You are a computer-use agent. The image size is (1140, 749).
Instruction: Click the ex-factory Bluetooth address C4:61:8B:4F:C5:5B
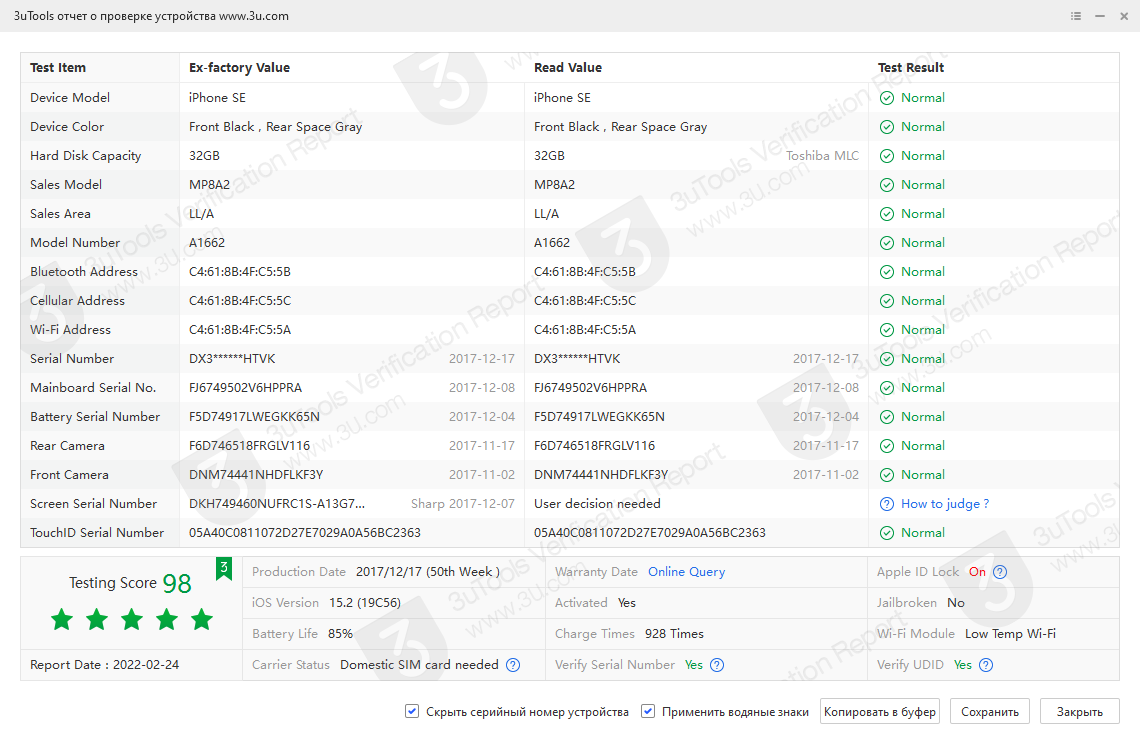point(240,272)
